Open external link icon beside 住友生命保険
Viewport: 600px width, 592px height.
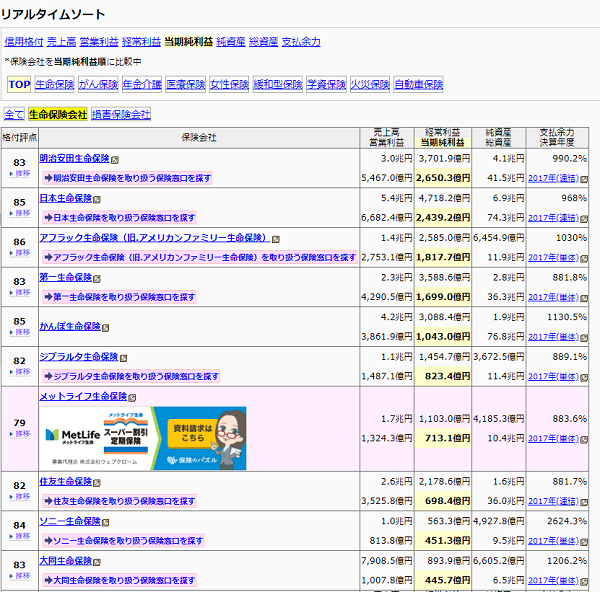(x=97, y=483)
